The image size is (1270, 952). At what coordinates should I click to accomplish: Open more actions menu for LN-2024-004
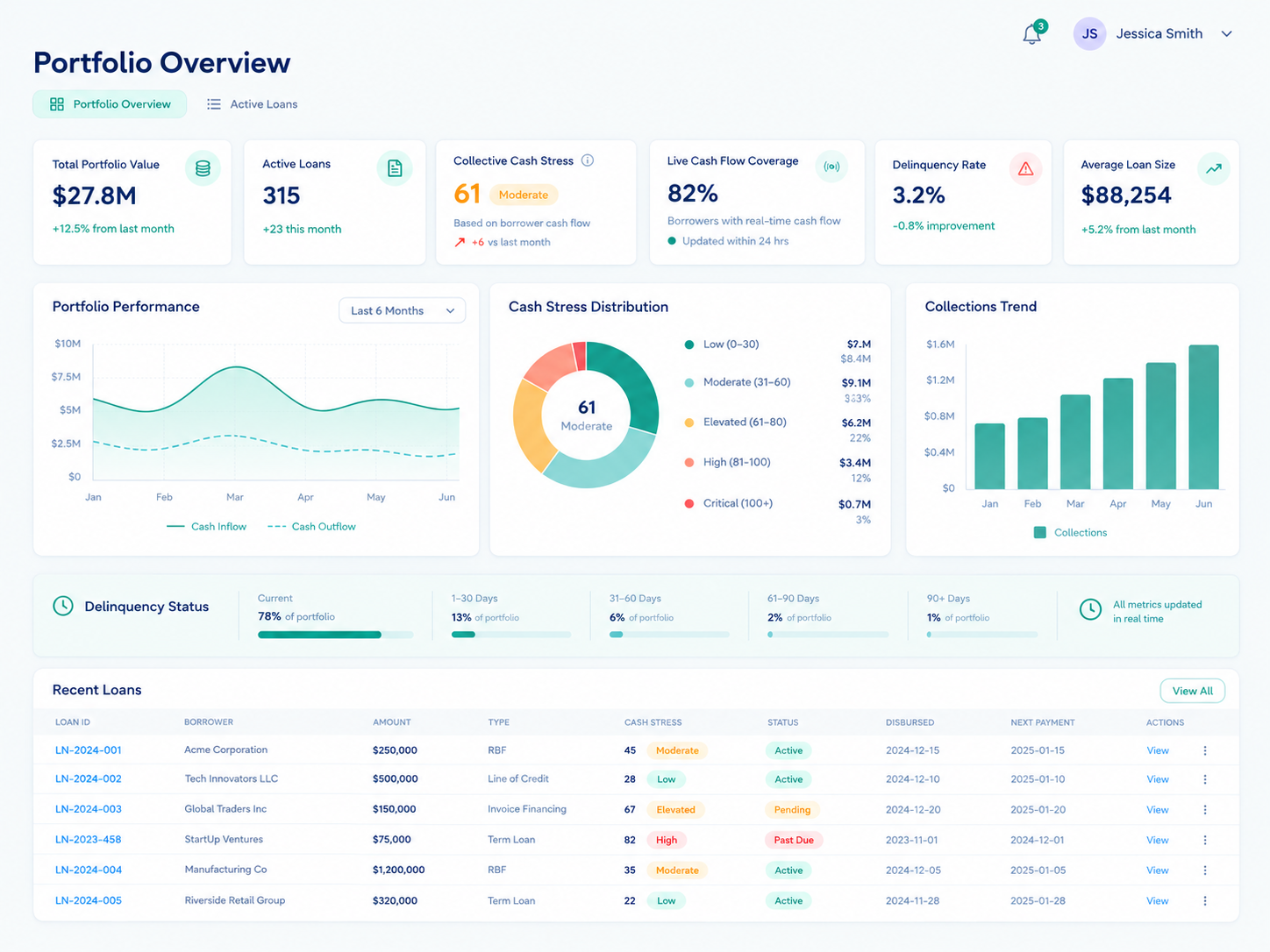tap(1205, 870)
